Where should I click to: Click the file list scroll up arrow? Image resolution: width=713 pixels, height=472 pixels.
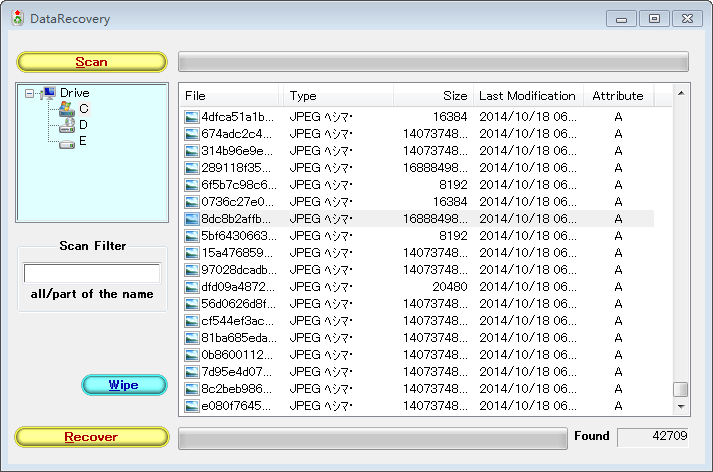681,93
